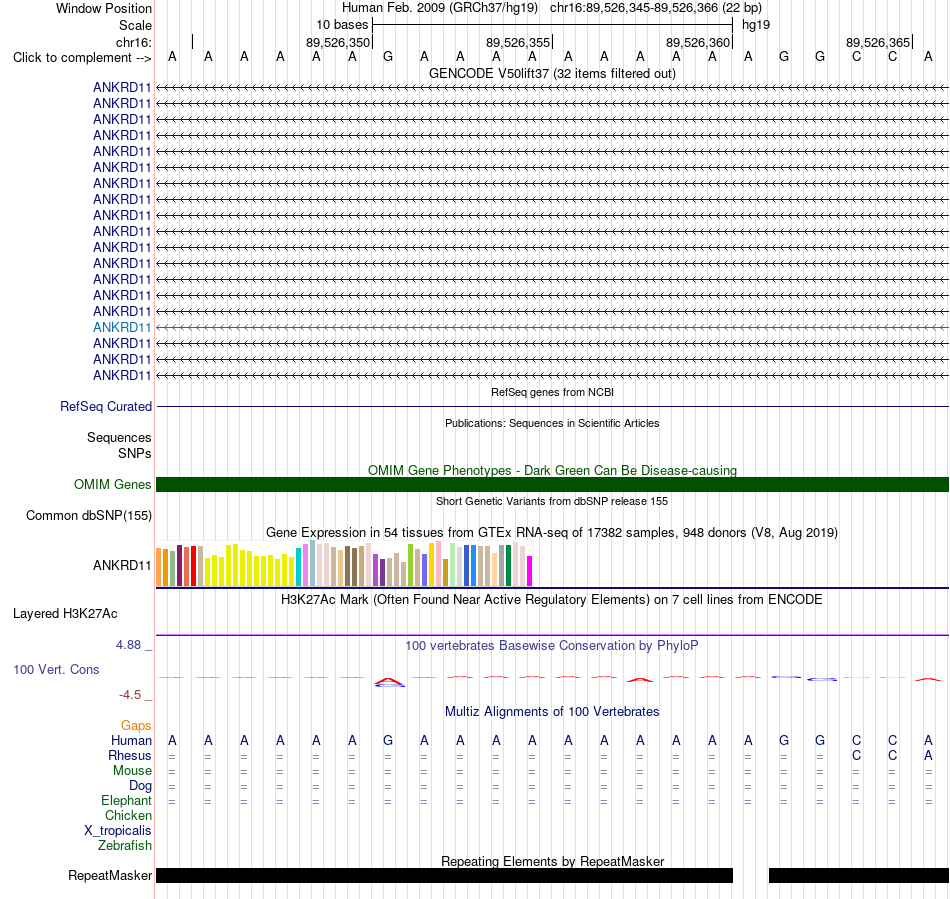Click the magenta bar in the GTEx chart

coord(530,571)
